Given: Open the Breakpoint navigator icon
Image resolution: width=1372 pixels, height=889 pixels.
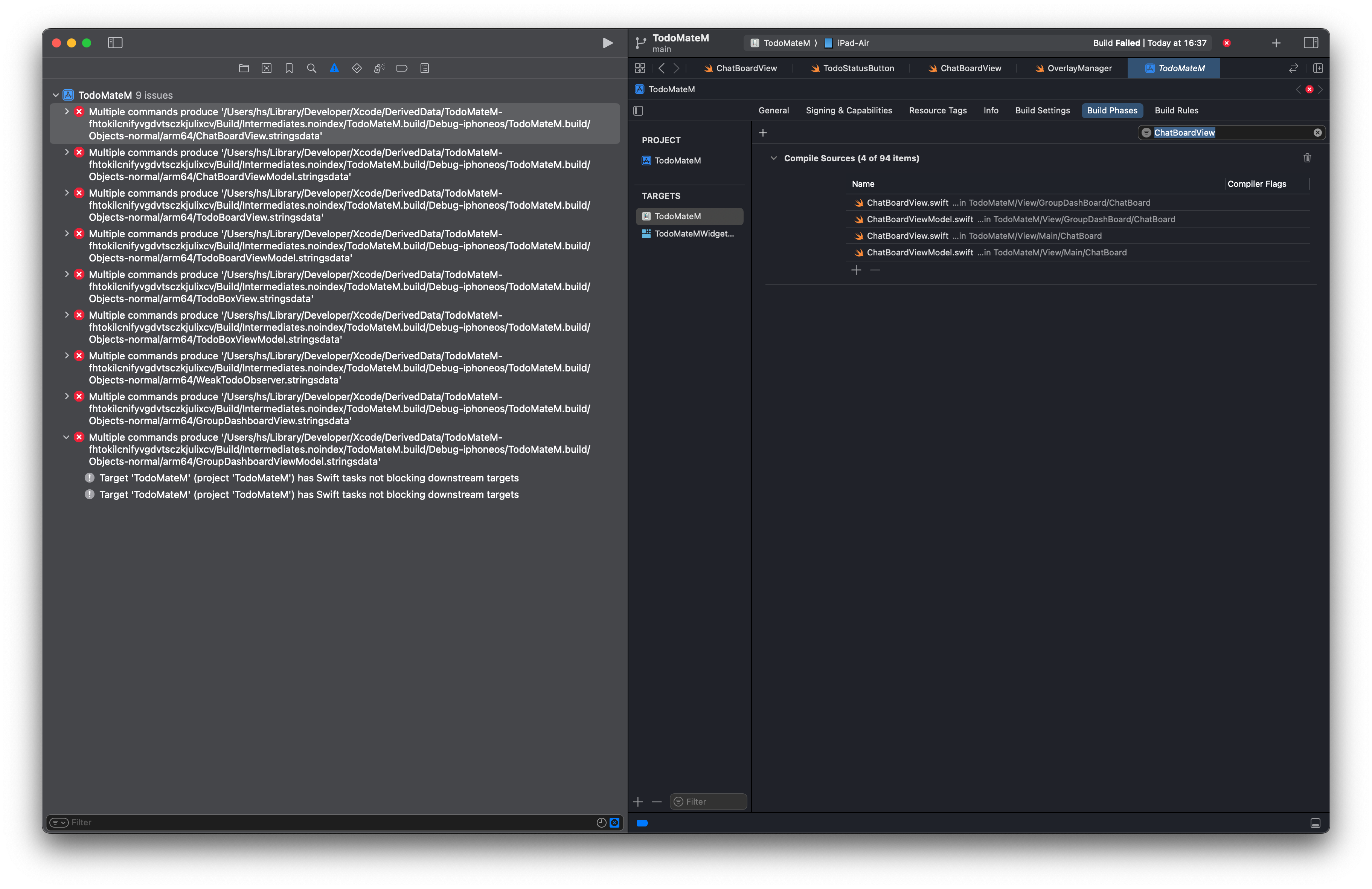Looking at the screenshot, I should tap(402, 68).
